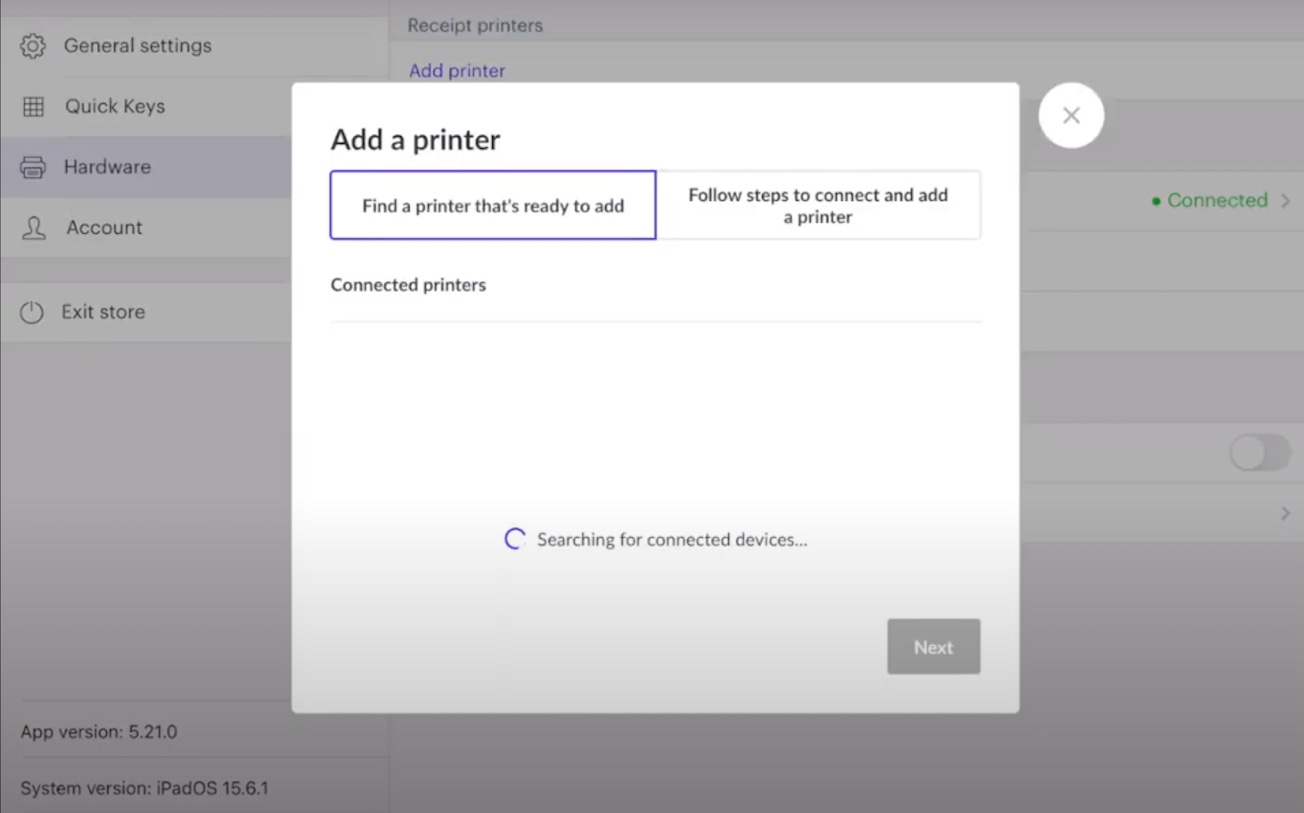Click the printer icon for Hardware
The image size is (1304, 813).
[x=33, y=167]
